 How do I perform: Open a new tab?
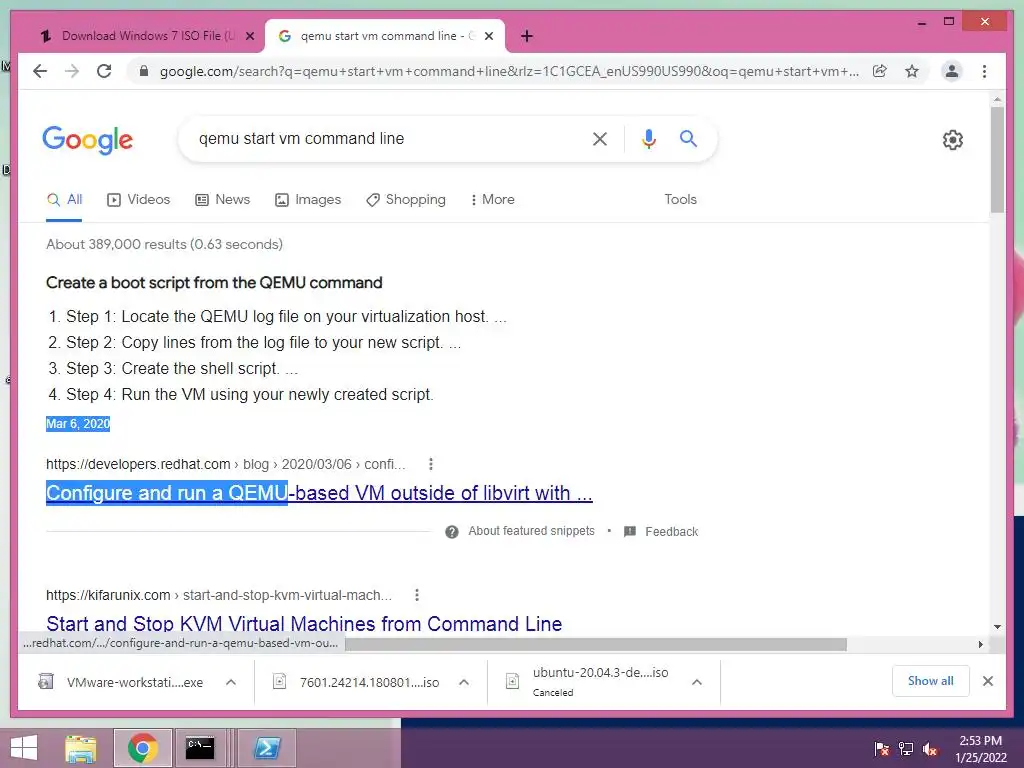pyautogui.click(x=527, y=36)
